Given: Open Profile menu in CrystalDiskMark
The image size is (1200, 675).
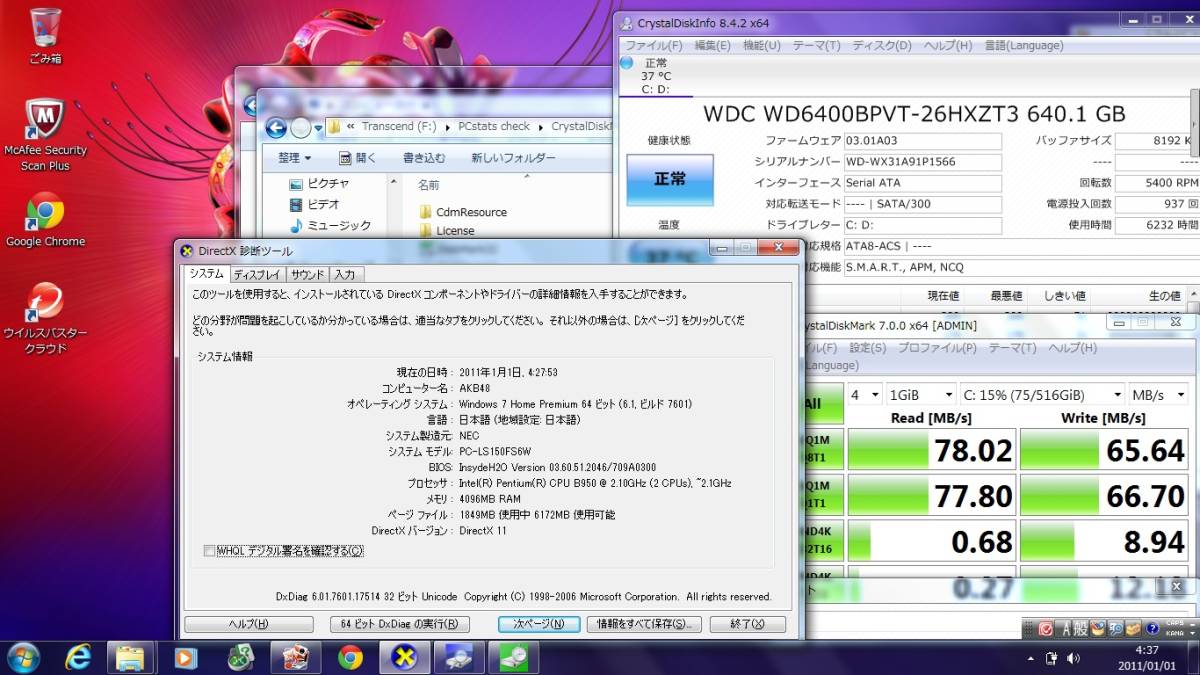Looking at the screenshot, I should [x=936, y=348].
